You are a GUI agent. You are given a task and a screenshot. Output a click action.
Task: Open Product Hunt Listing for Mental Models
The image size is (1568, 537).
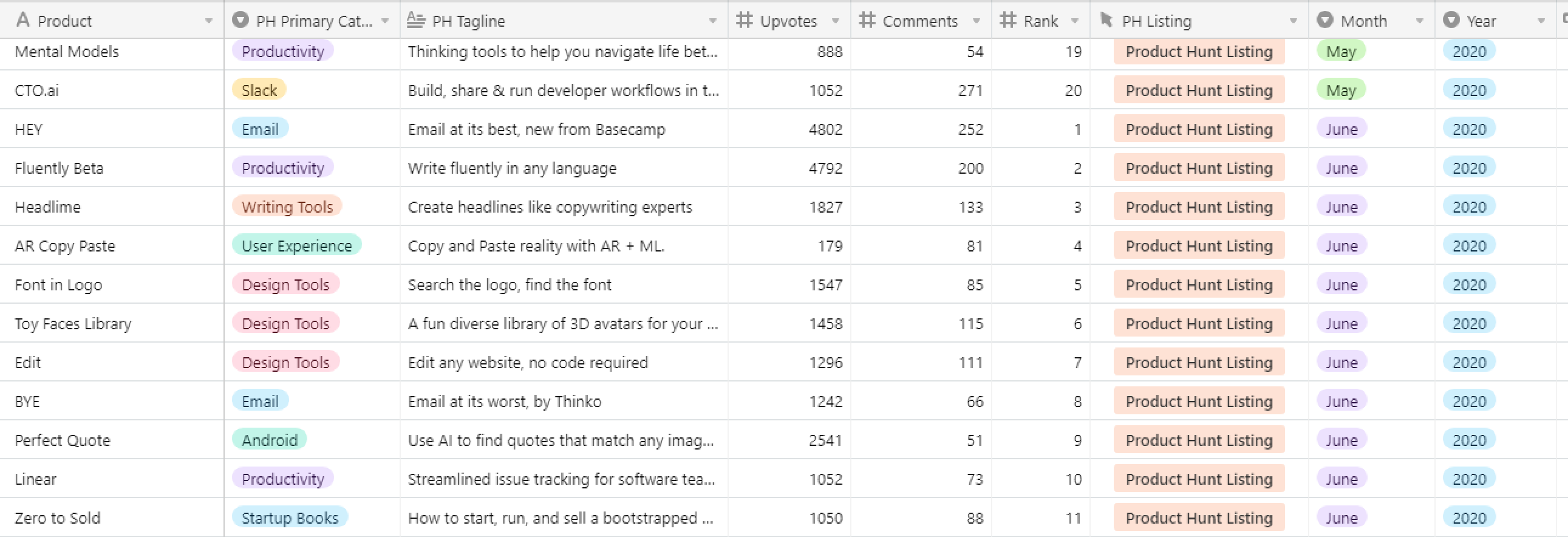1199,51
